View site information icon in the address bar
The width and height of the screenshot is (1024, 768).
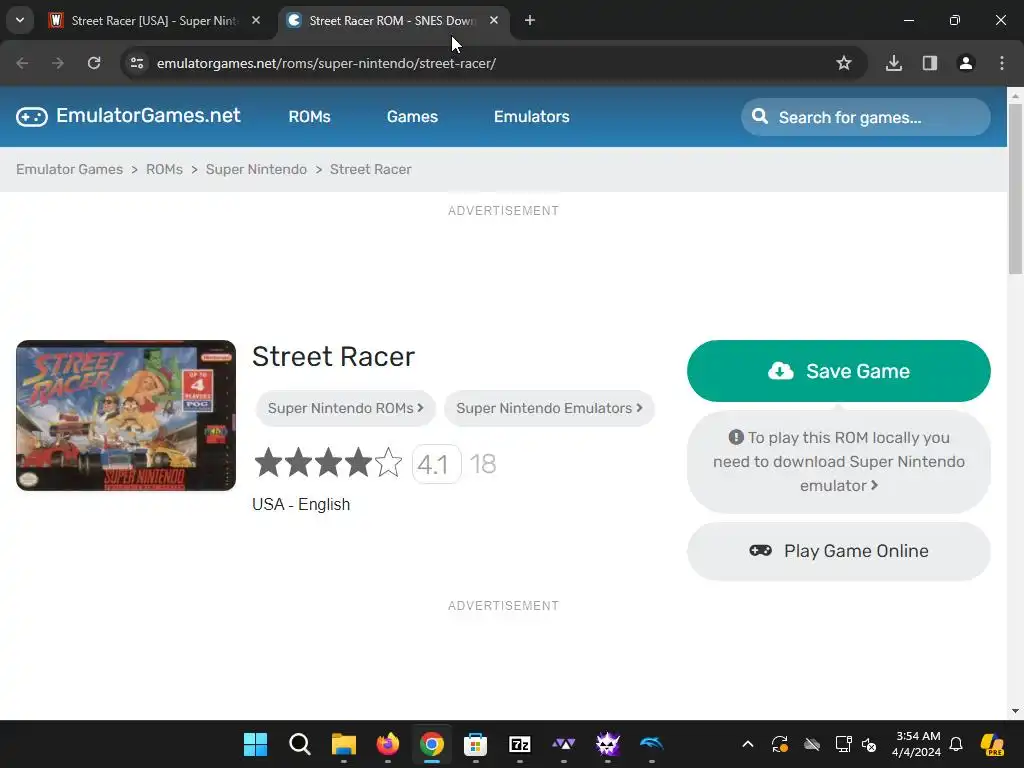pyautogui.click(x=137, y=63)
